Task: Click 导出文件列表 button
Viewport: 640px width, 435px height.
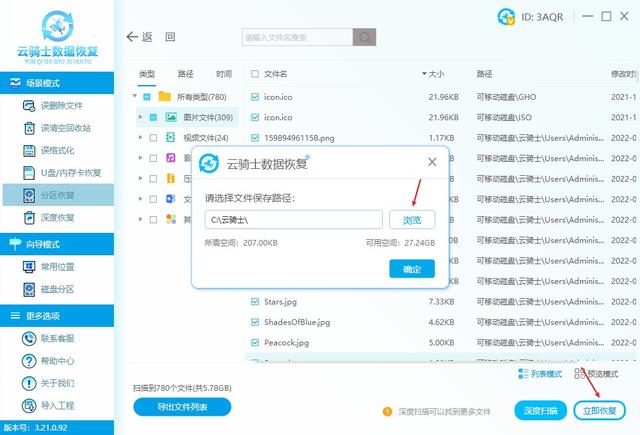Action: 182,407
